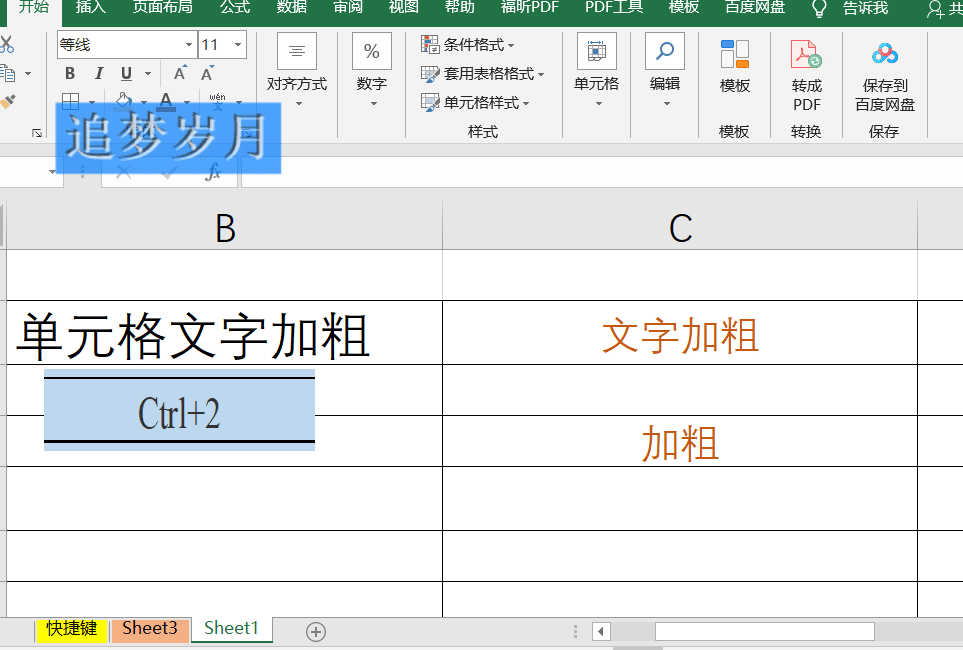Viewport: 963px width, 650px height.
Task: Open the Phonetic guide dropdown arrow
Action: coord(239,102)
